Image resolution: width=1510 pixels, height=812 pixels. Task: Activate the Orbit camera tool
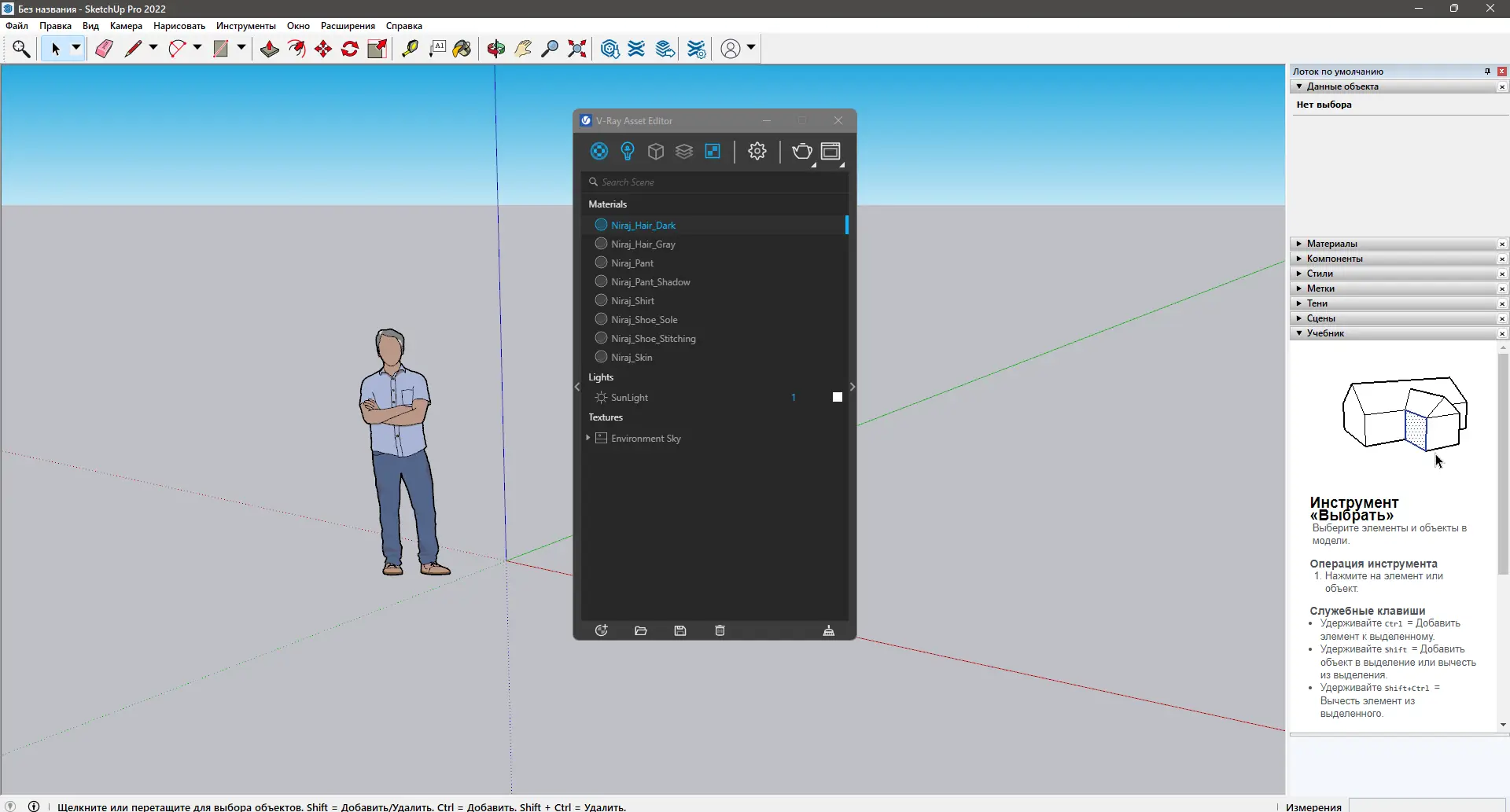[x=495, y=49]
